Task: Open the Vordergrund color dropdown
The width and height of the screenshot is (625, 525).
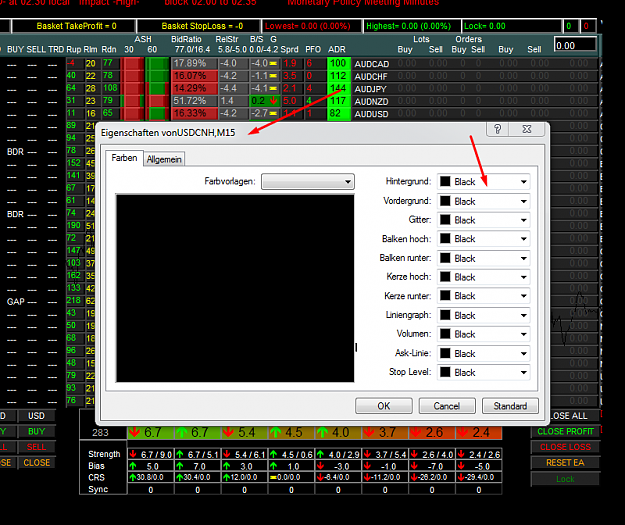Action: click(x=483, y=201)
